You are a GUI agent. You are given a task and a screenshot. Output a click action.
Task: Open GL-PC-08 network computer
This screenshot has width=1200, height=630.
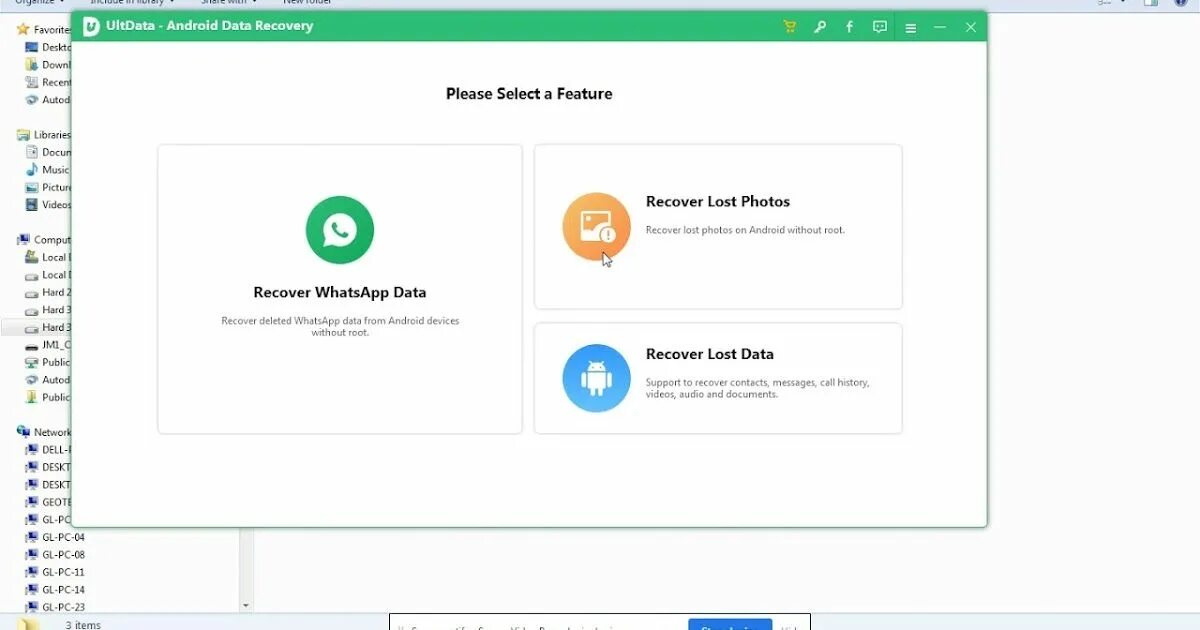(56, 555)
